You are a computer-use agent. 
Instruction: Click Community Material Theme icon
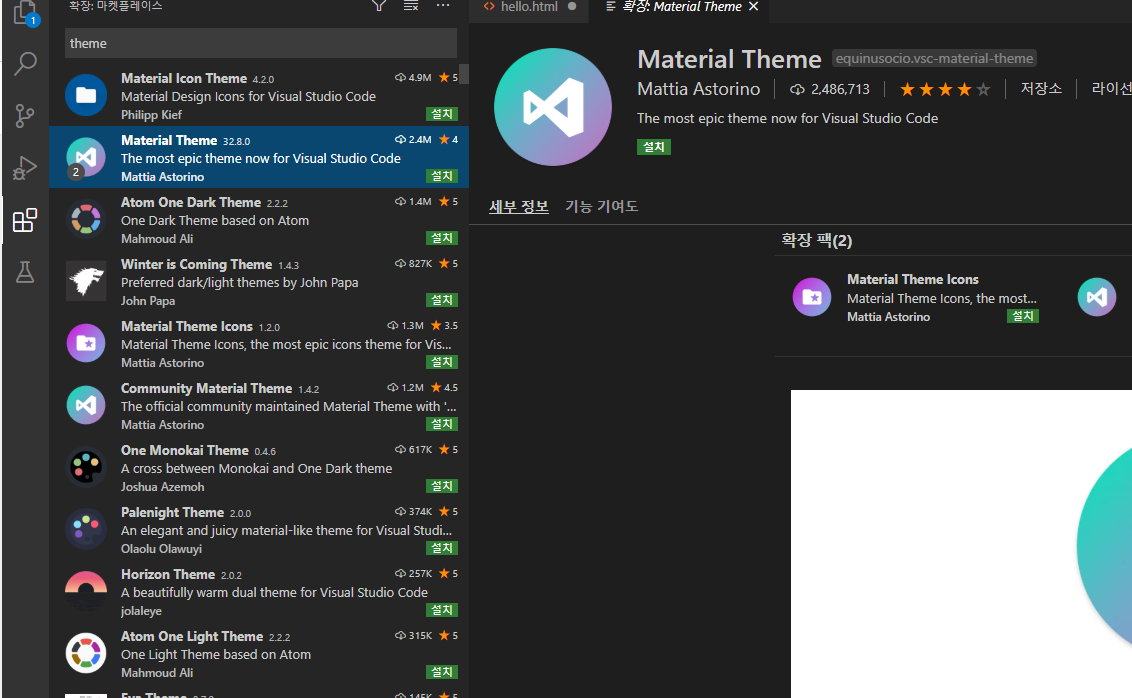(x=86, y=405)
